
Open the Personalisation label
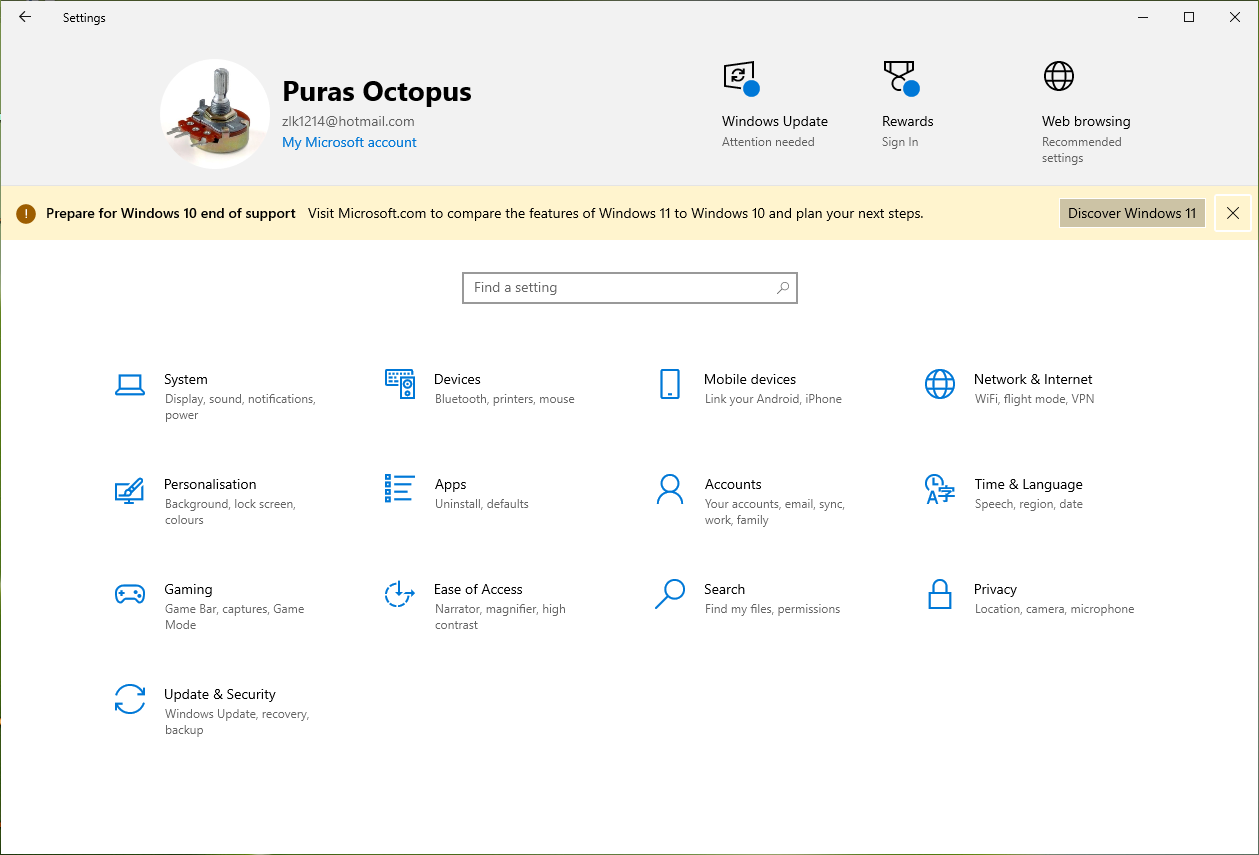pyautogui.click(x=210, y=484)
